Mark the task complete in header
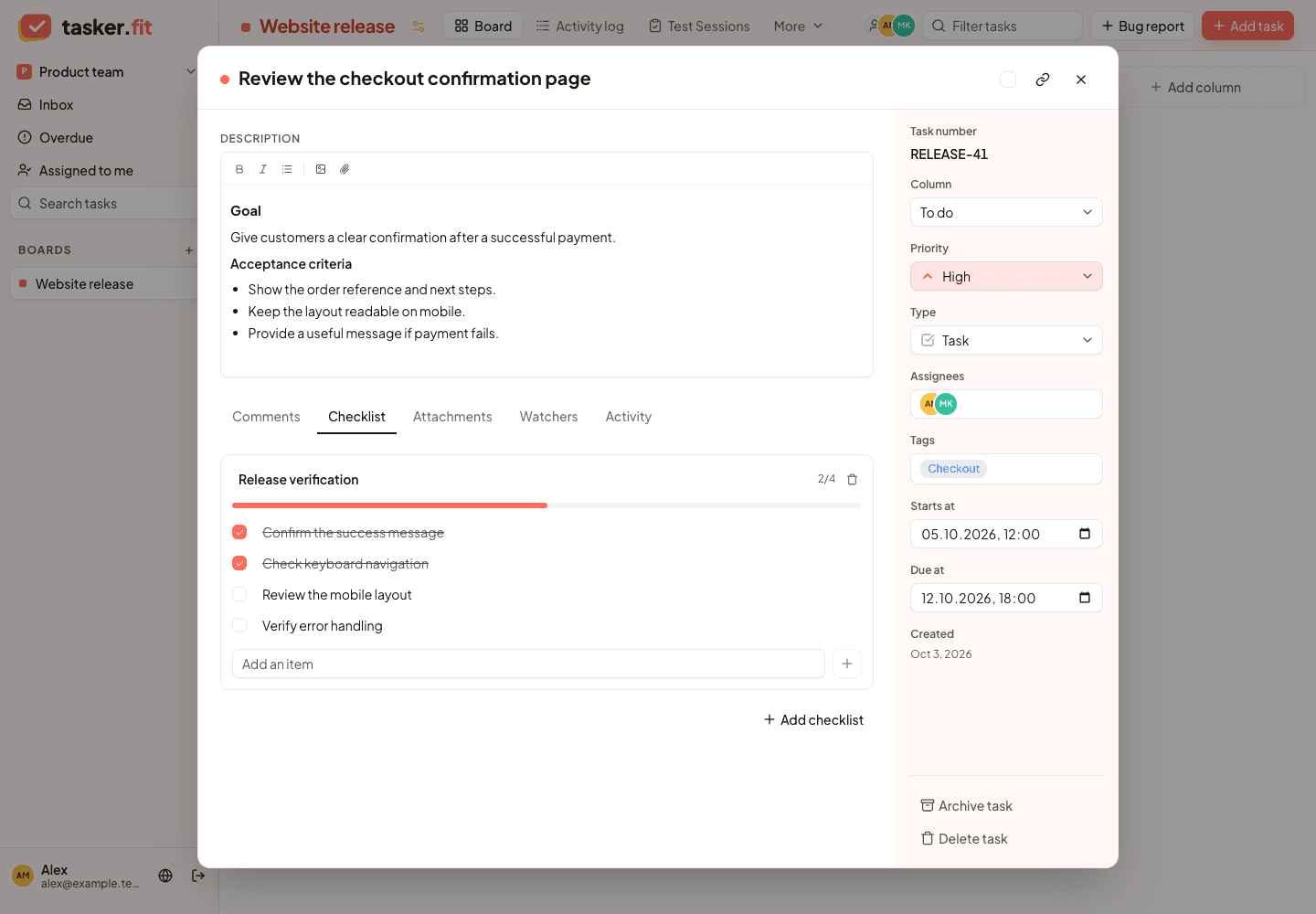 (1008, 80)
